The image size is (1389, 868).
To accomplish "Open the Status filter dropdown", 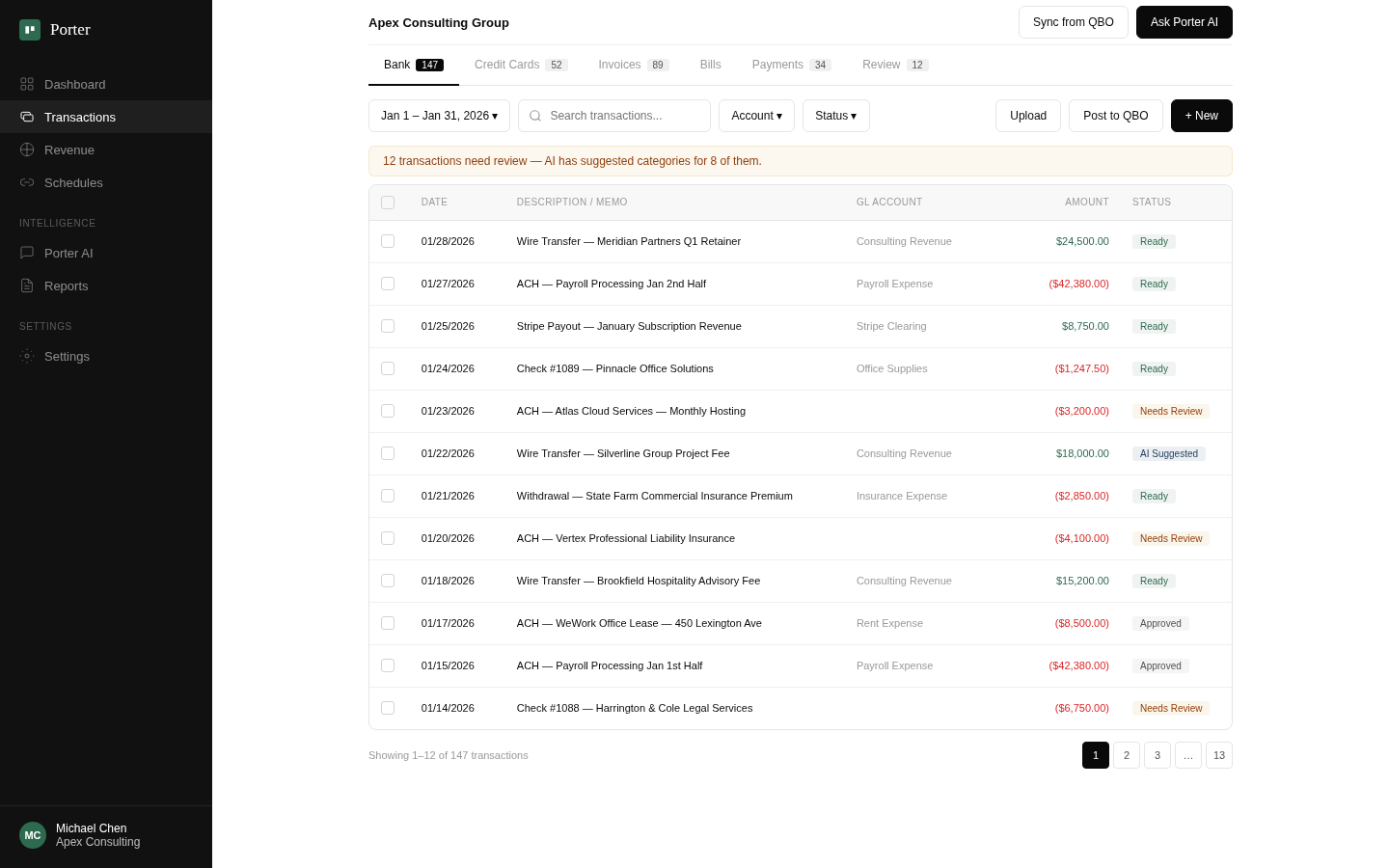I will click(835, 116).
